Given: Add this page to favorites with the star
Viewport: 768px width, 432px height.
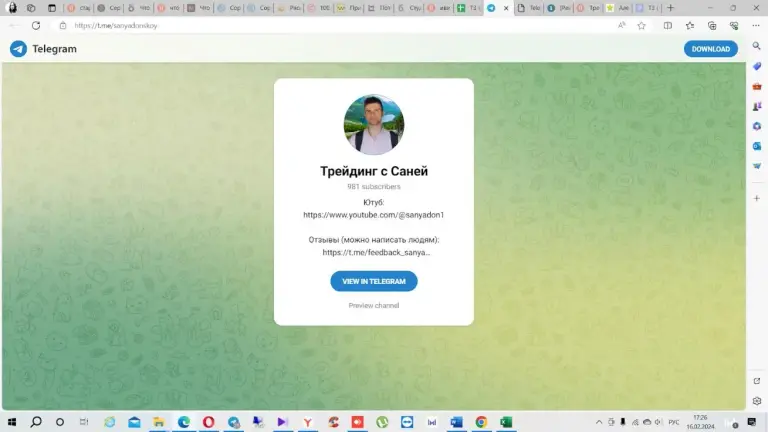Looking at the screenshot, I should point(641,25).
